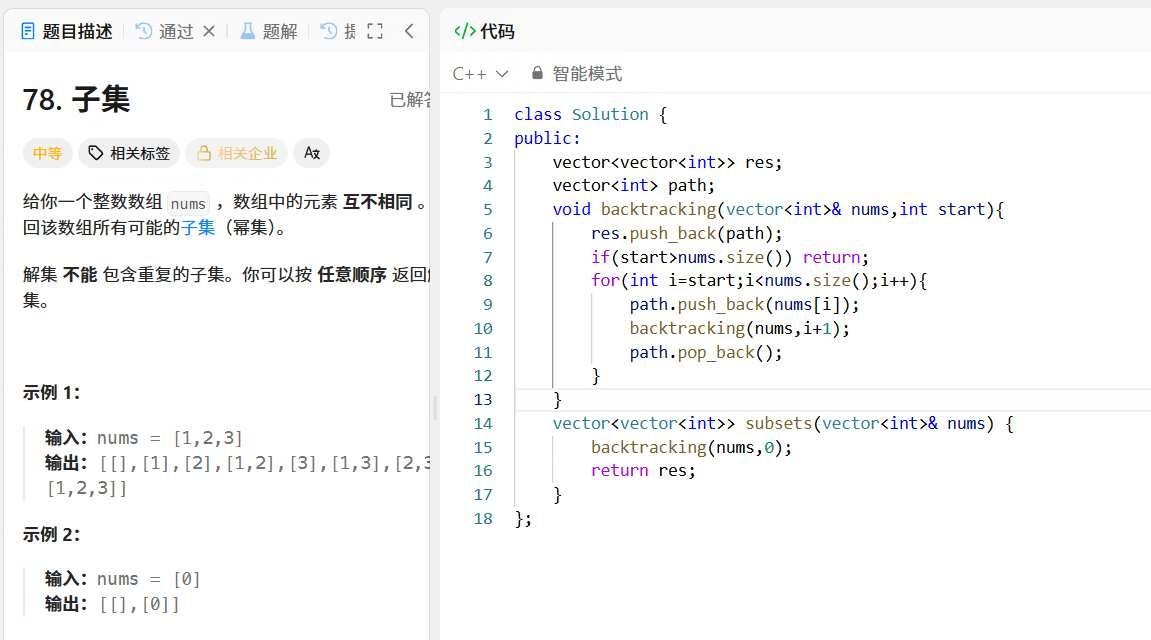1151x640 pixels.
Task: Click the 中等 difficulty tag
Action: click(47, 153)
